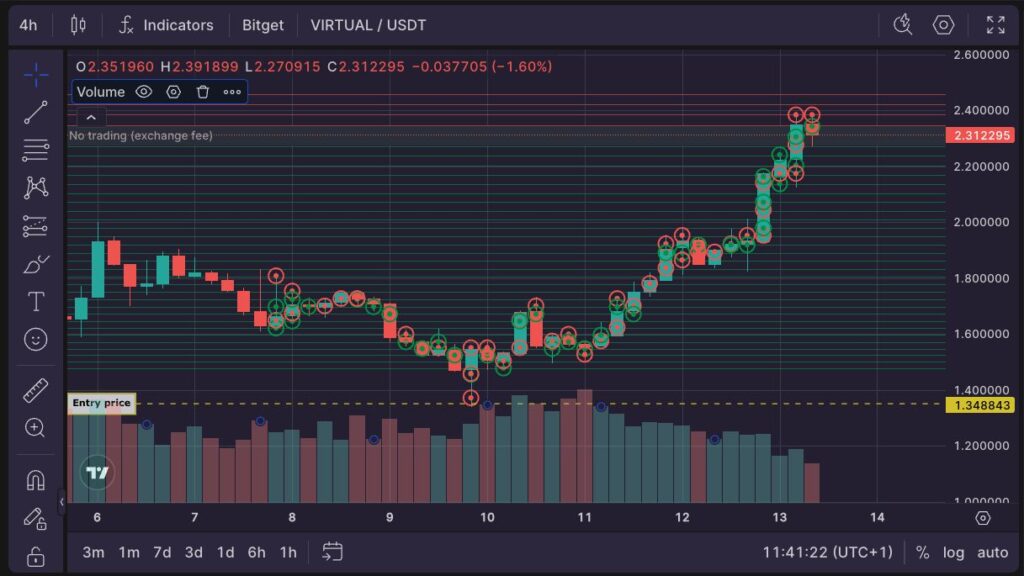Select the ruler measure tool
Viewport: 1024px width, 576px height.
(36, 390)
